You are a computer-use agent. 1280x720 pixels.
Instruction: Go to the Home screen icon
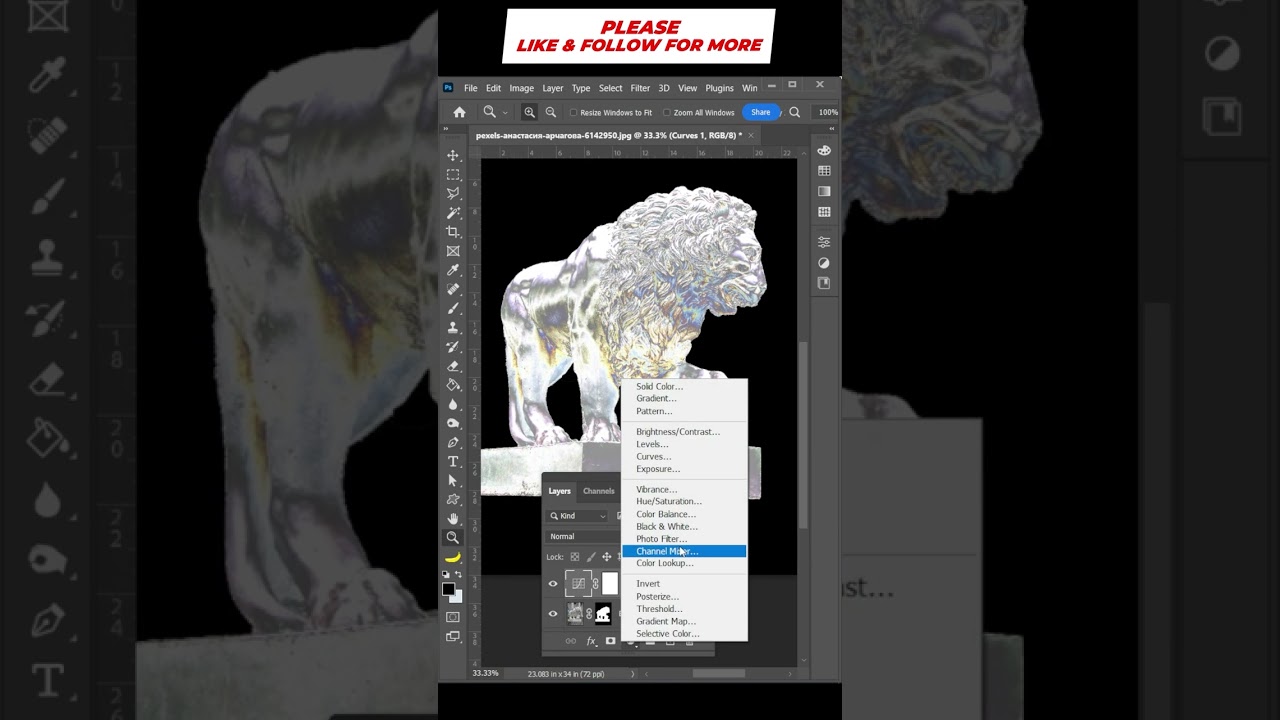click(459, 112)
